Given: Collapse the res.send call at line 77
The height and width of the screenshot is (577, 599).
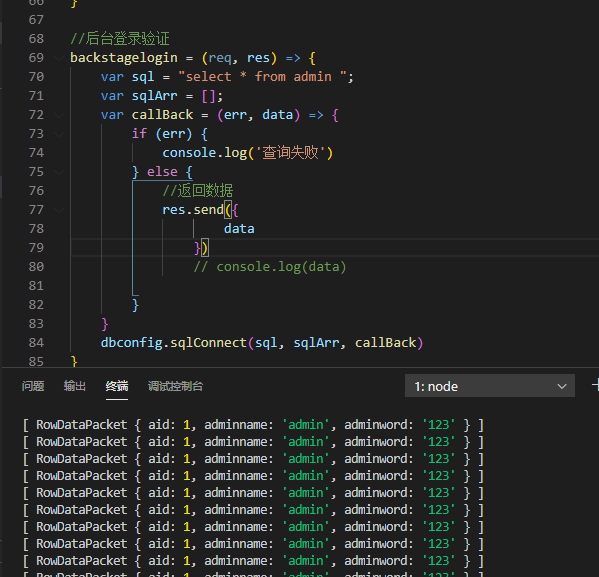Looking at the screenshot, I should (x=59, y=210).
